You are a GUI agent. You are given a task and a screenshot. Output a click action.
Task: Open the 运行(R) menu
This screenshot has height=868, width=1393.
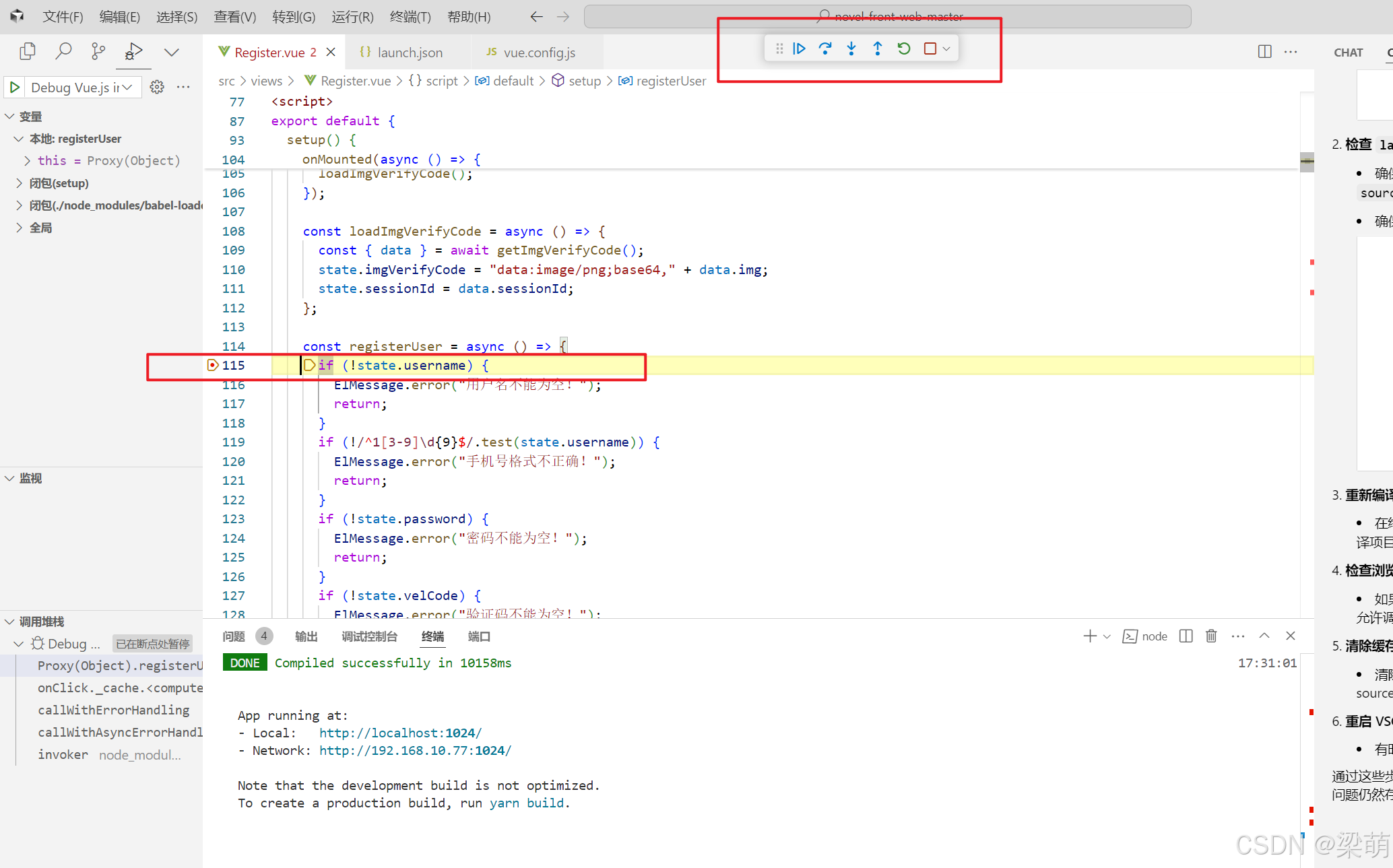352,17
